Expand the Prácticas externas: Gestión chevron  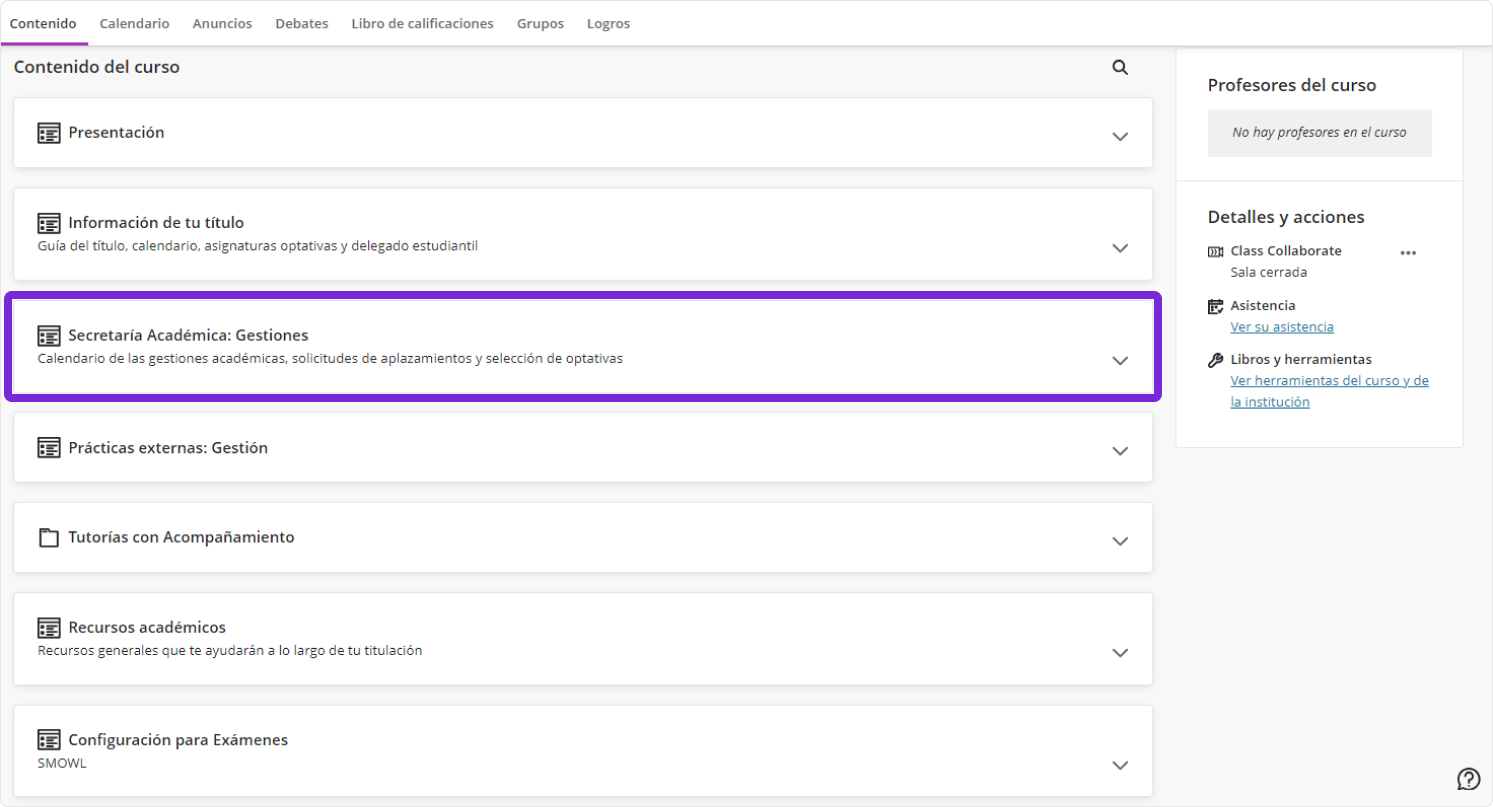click(x=1120, y=451)
